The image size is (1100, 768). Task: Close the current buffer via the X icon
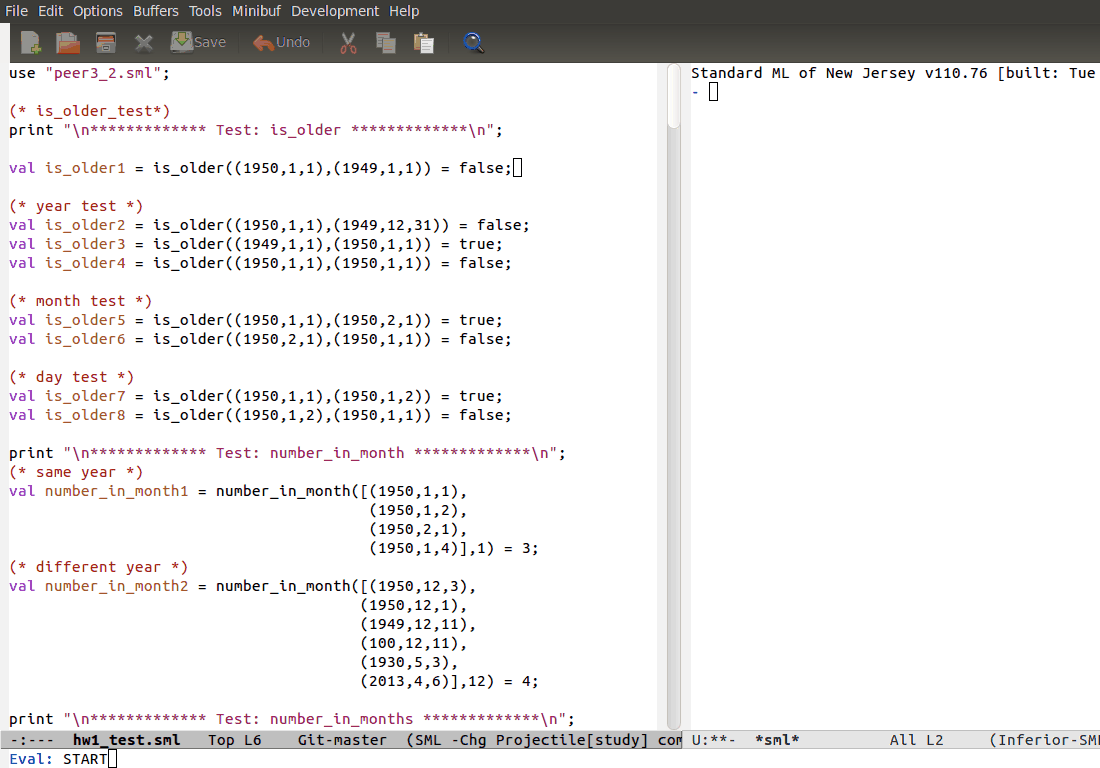click(142, 42)
